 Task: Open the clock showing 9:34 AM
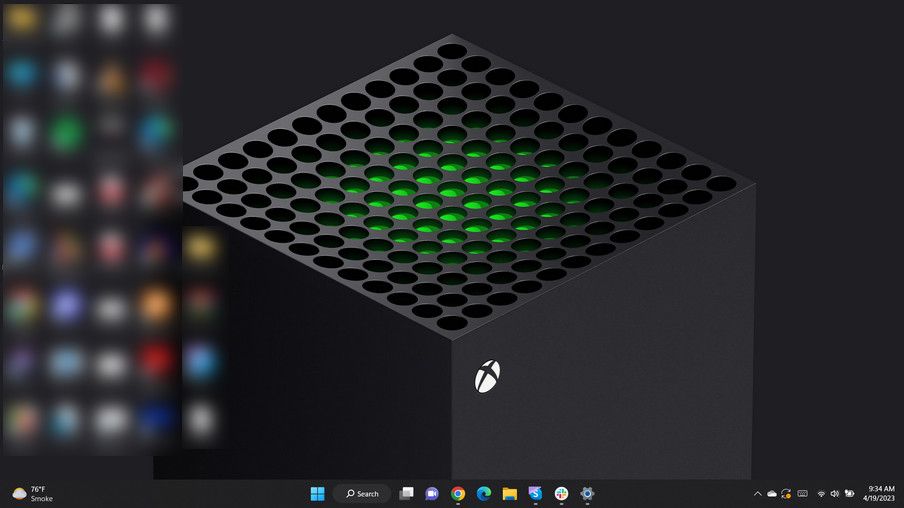click(x=880, y=494)
